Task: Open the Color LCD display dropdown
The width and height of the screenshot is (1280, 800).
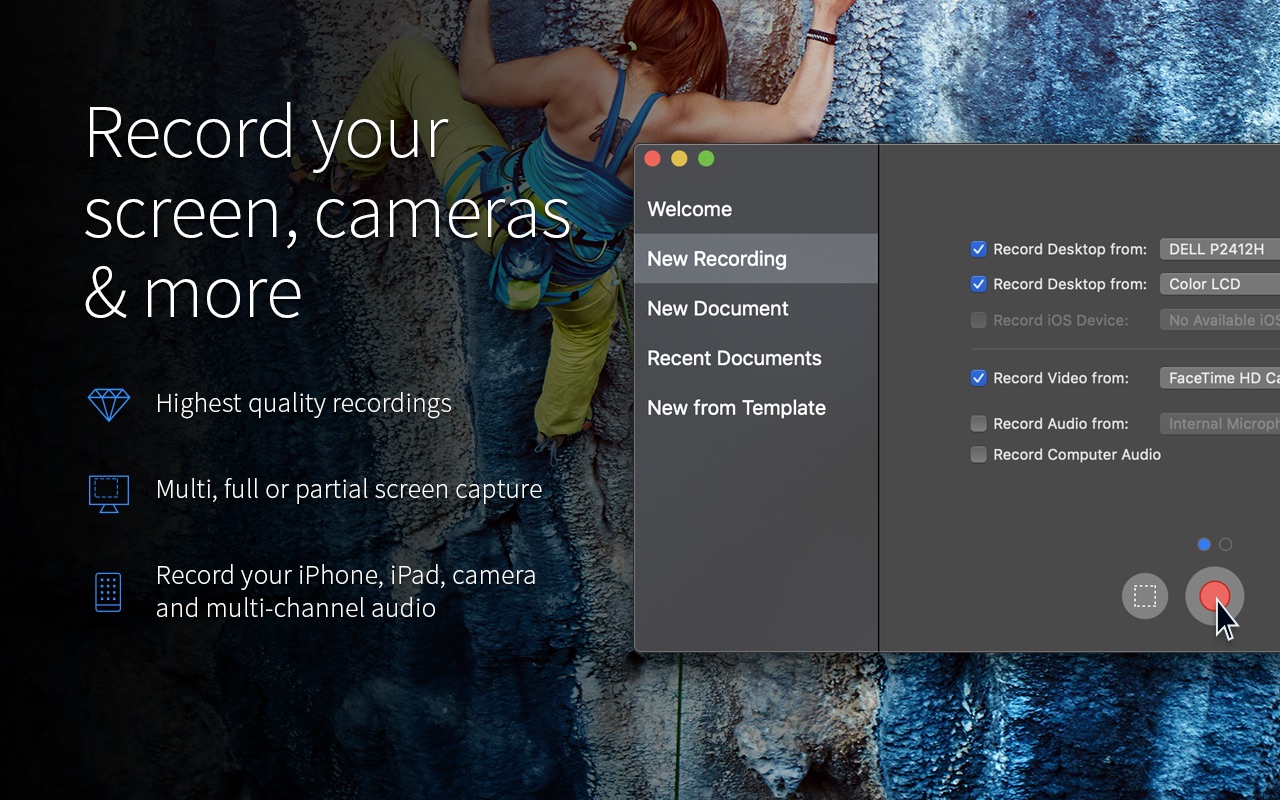Action: (1219, 284)
